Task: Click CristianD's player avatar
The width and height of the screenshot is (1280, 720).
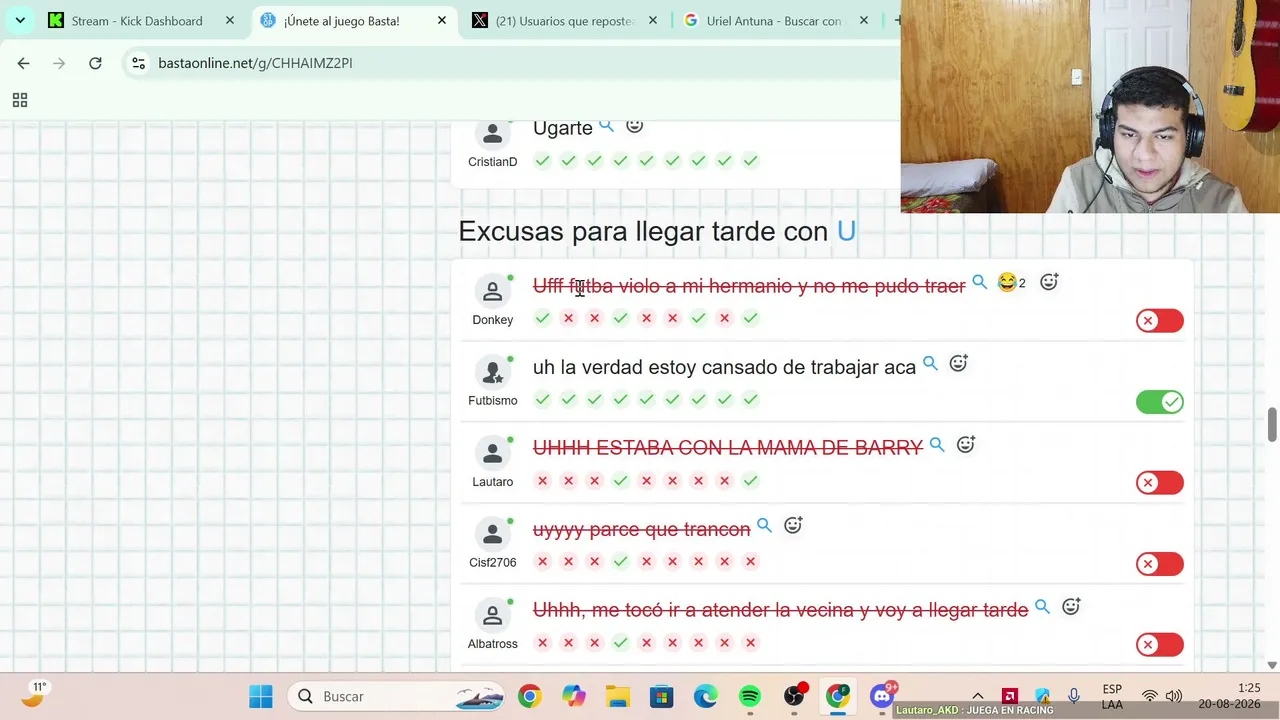Action: (492, 134)
